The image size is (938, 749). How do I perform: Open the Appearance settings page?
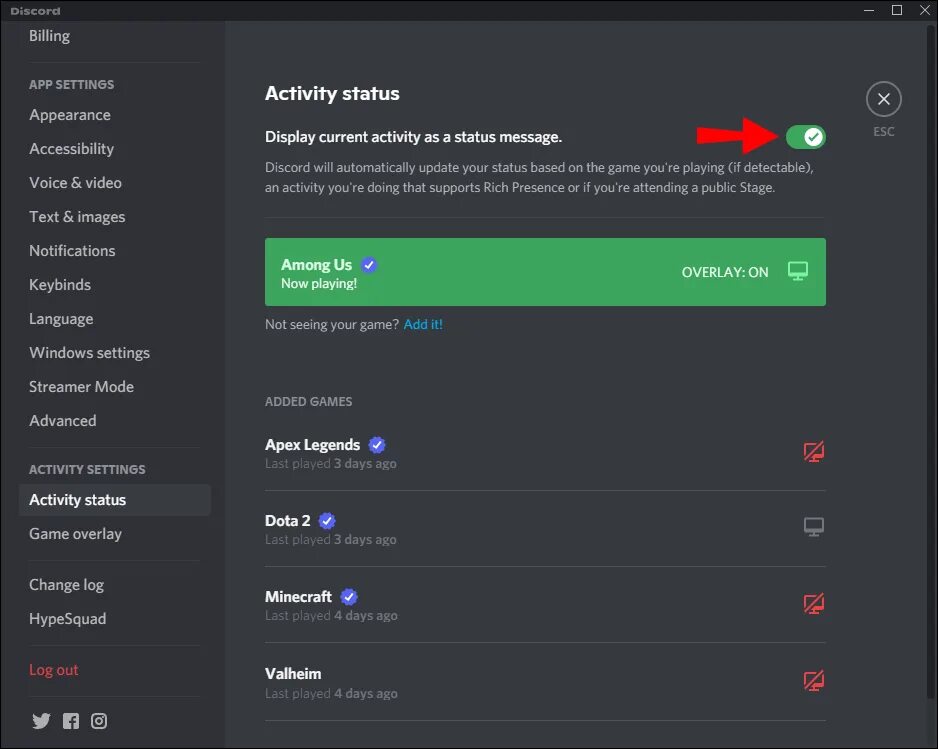coord(70,115)
